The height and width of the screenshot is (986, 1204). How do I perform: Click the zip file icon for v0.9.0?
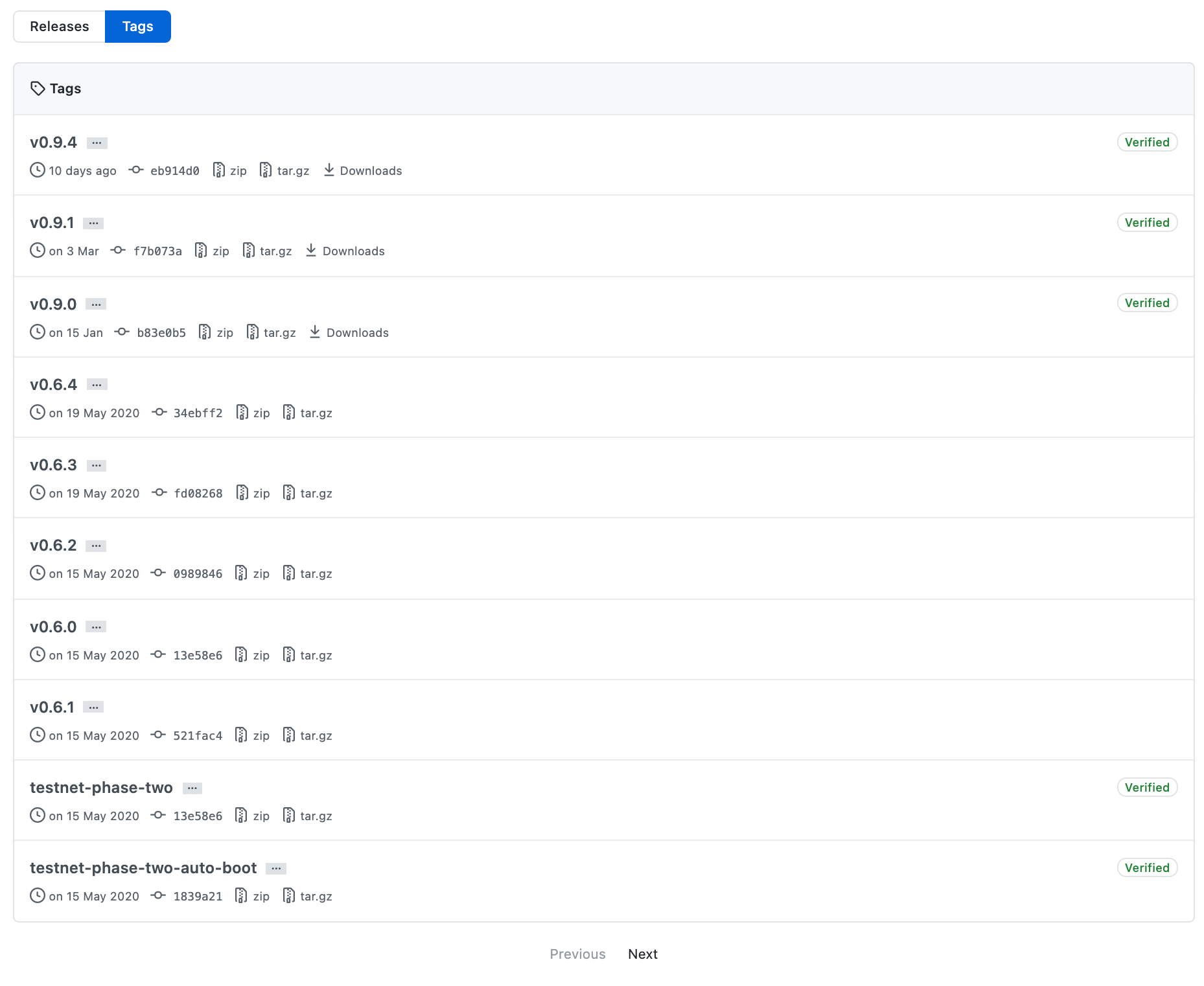[205, 332]
